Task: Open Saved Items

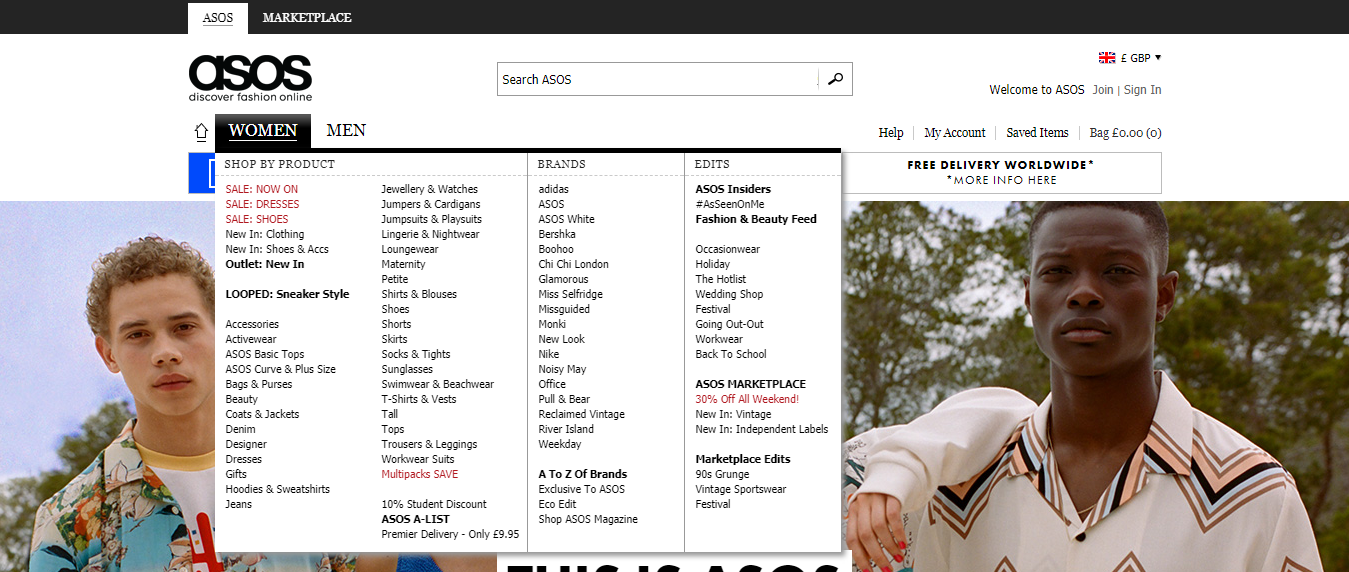Action: pos(1037,133)
